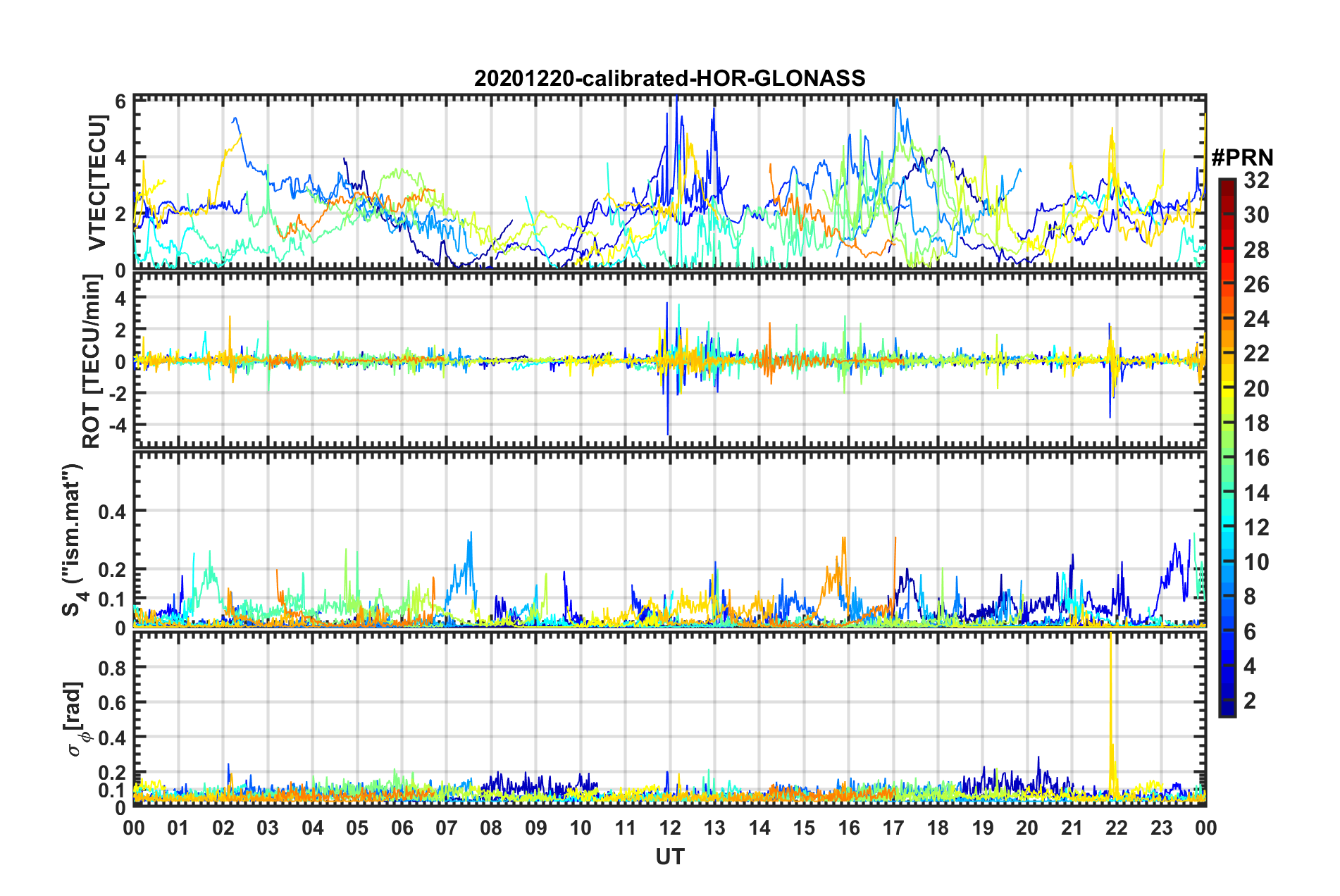Click the x-axis tick label 03
The width and height of the screenshot is (1340, 896).
268,828
